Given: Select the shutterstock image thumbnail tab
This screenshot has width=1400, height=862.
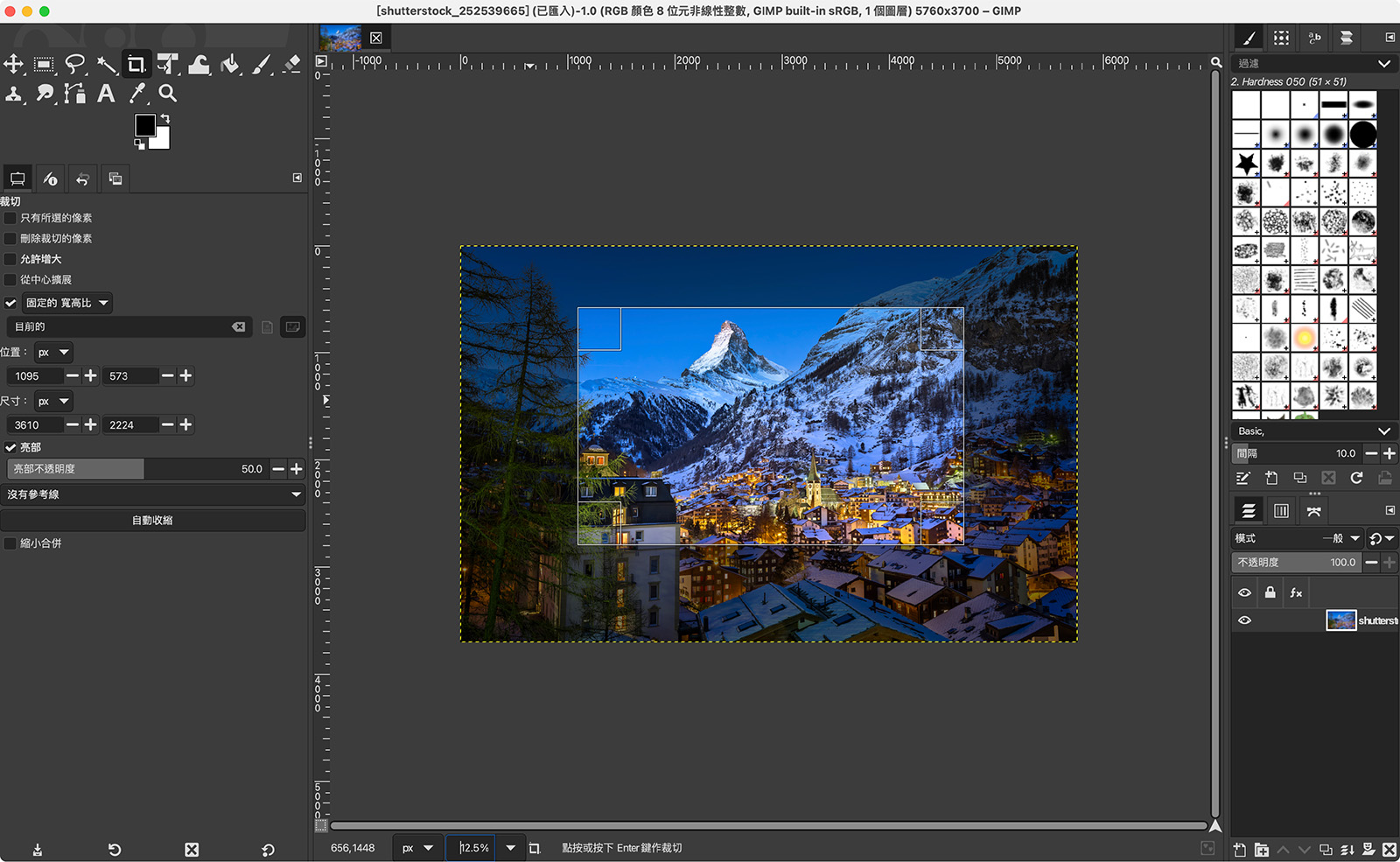Looking at the screenshot, I should coord(340,38).
